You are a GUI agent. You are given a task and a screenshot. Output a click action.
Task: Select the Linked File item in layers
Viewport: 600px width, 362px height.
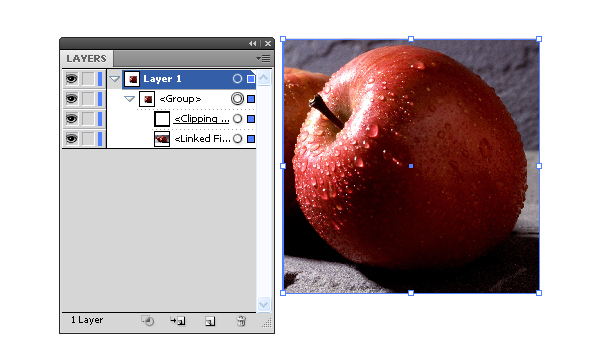click(x=202, y=139)
